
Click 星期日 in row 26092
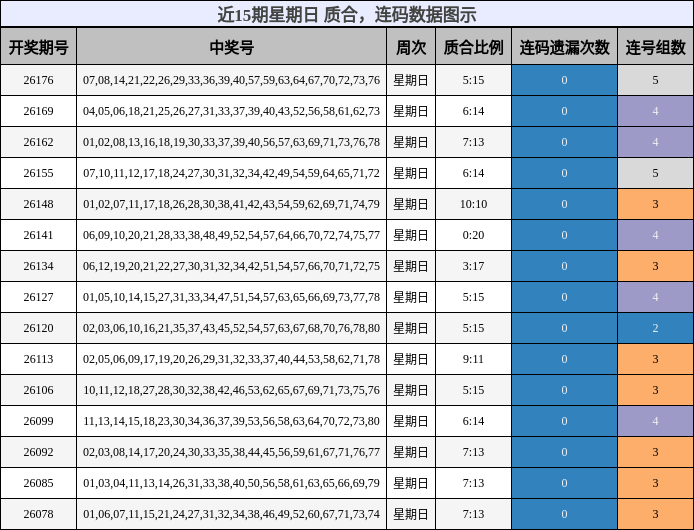411,452
